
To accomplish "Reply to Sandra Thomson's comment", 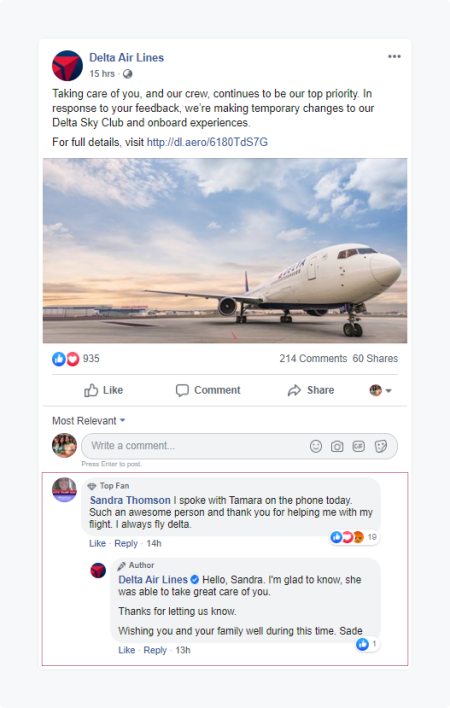I will (126, 543).
